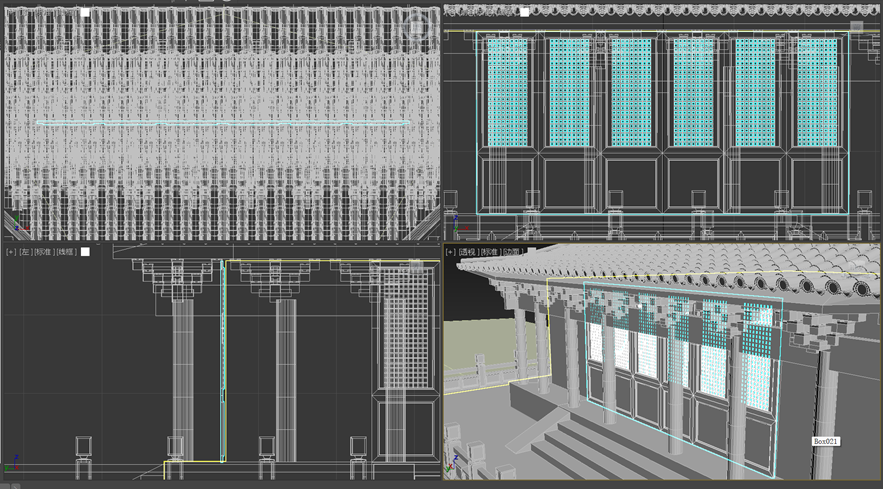Image resolution: width=883 pixels, height=489 pixels.
Task: Click the white filter square in the front elevation viewport
Action: (x=525, y=12)
